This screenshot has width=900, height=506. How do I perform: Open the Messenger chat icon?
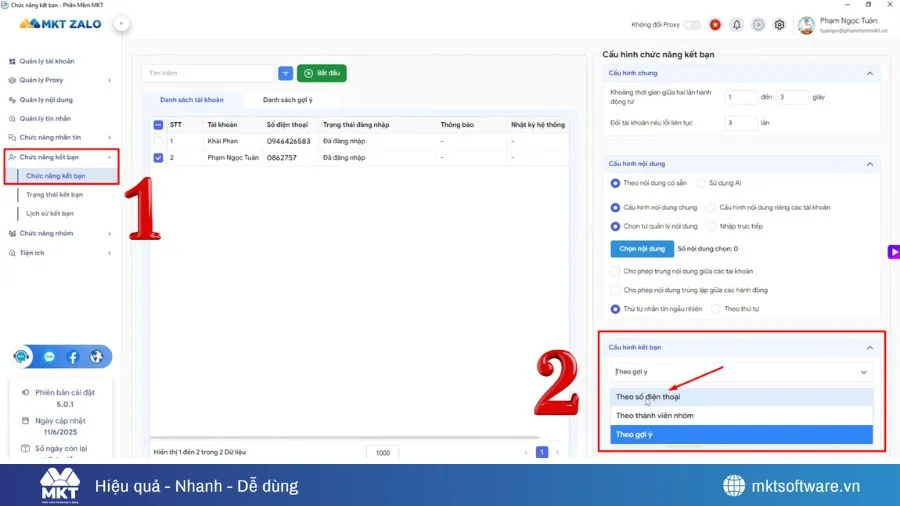click(x=49, y=357)
